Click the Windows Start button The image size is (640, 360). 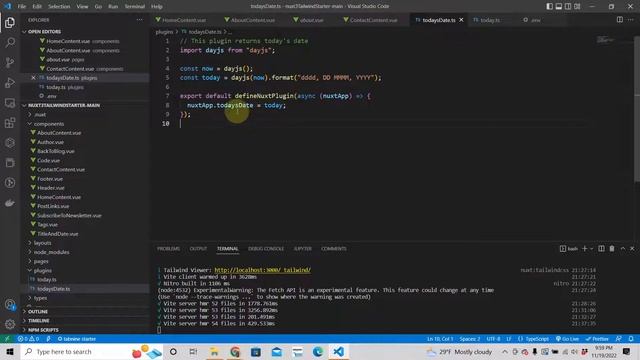[x=10, y=351]
